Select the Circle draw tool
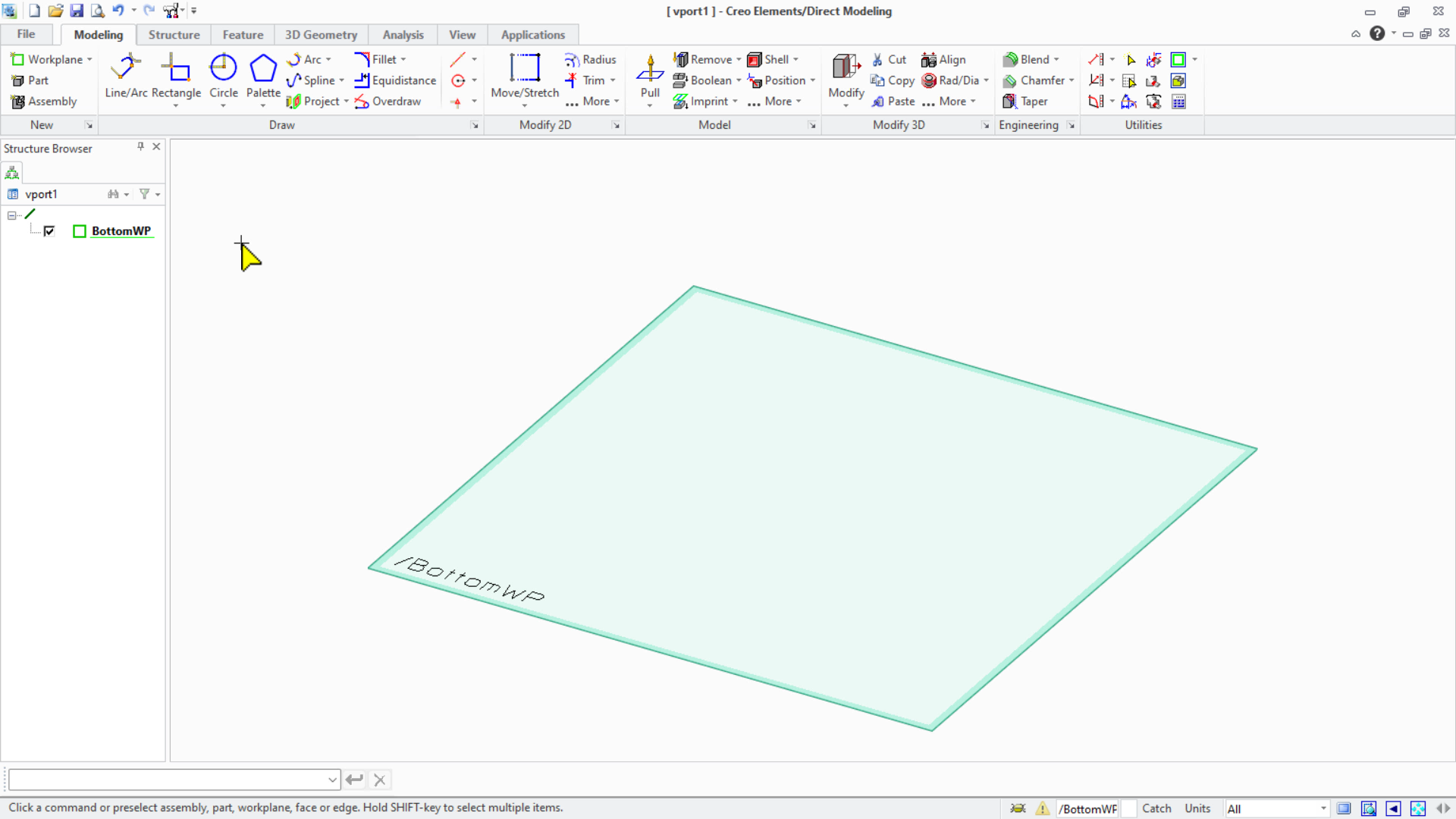Screen dimensions: 1456x819 point(223,76)
